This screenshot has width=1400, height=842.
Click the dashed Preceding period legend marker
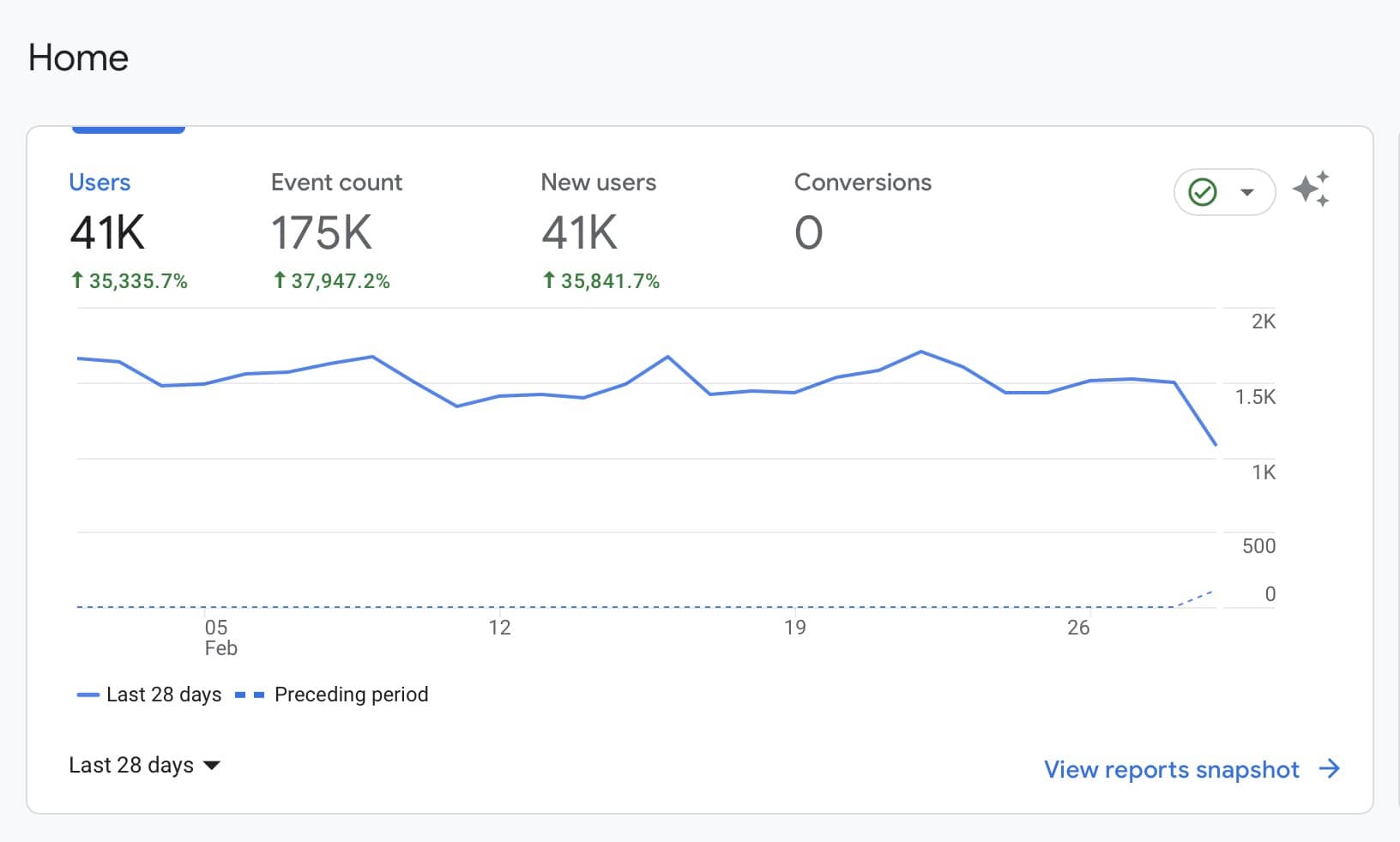coord(249,695)
